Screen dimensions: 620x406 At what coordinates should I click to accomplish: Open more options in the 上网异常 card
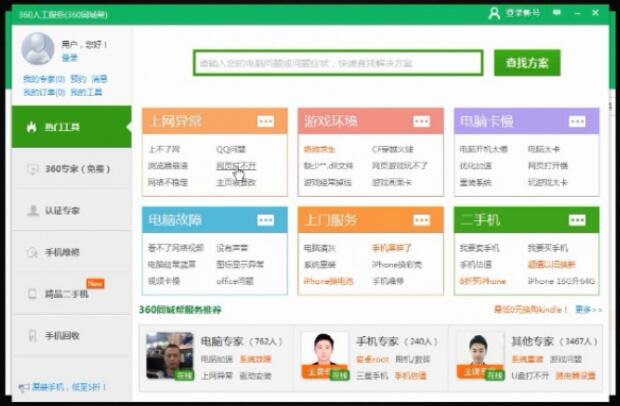[265, 121]
